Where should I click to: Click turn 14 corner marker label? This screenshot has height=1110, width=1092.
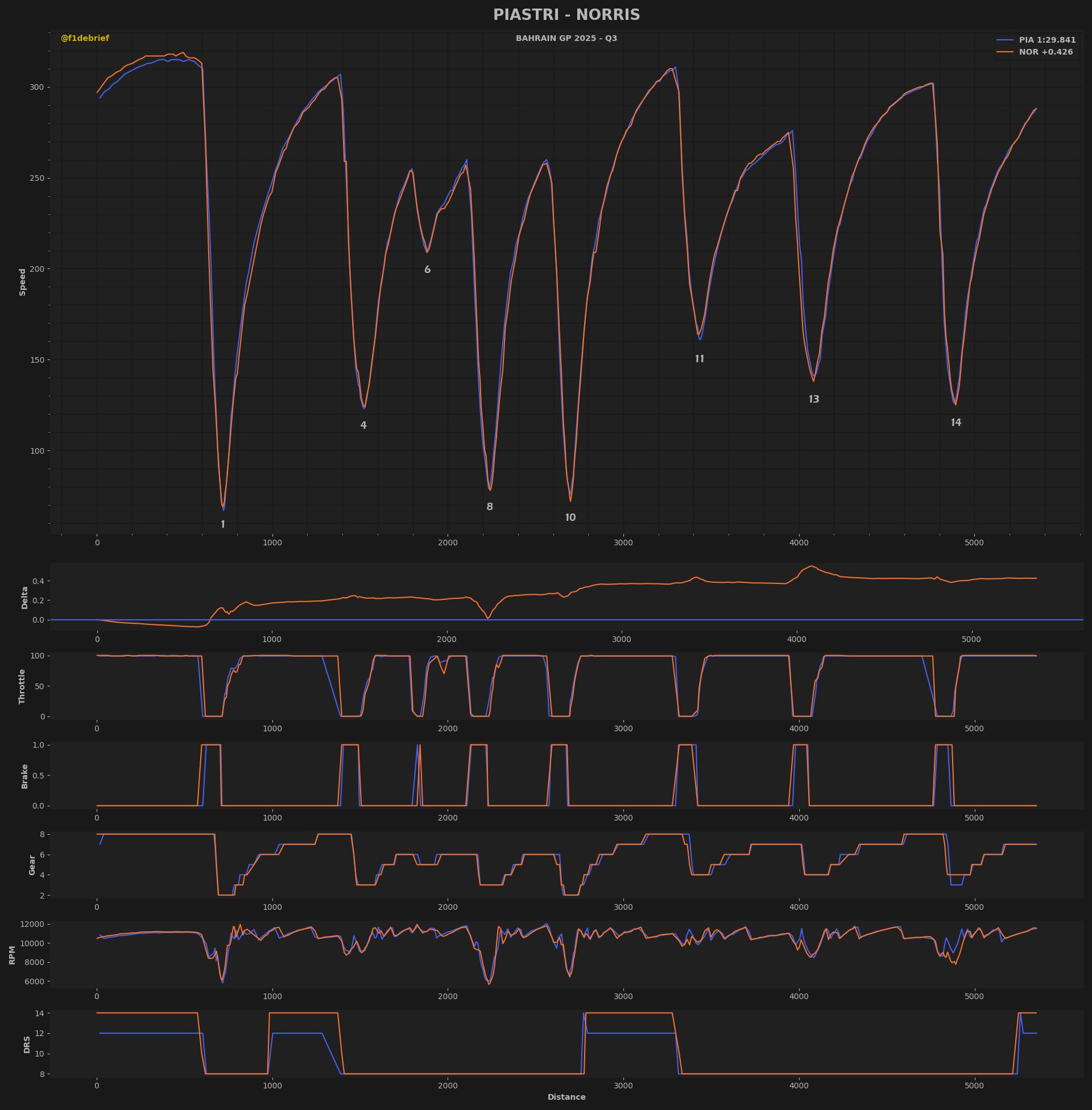[955, 423]
